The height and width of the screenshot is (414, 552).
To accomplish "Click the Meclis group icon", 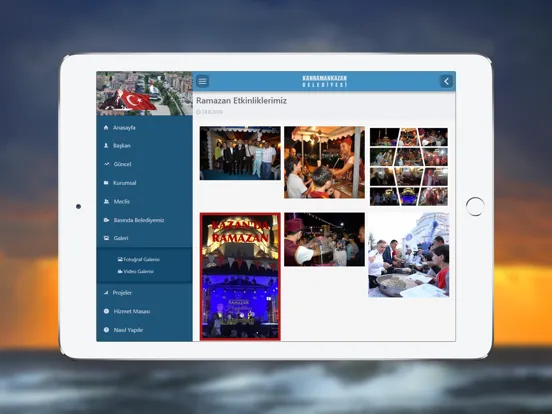I will coord(106,201).
